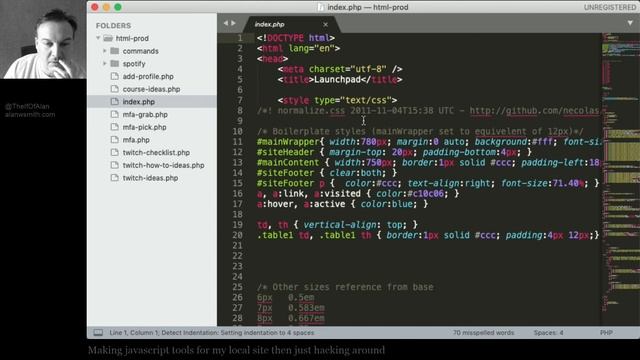Click the html-prod folder icon

click(108, 38)
